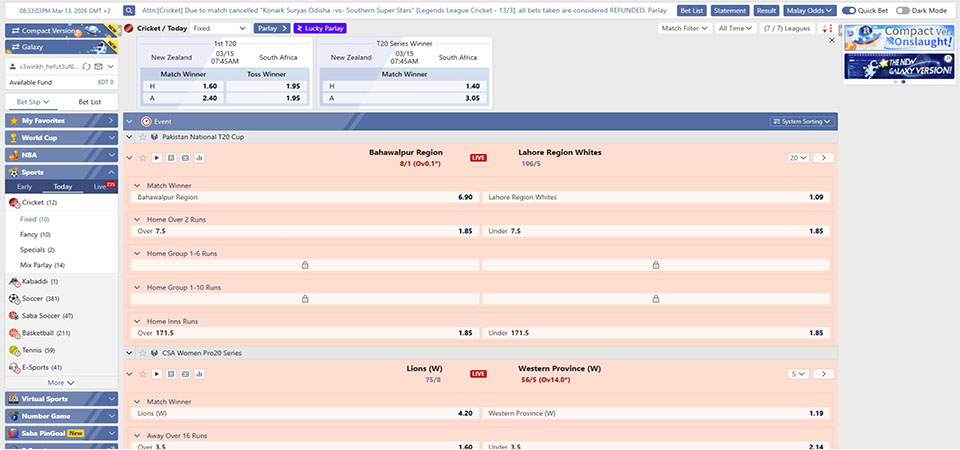960x450 pixels.
Task: Switch to the Early sports tab
Action: point(24,187)
